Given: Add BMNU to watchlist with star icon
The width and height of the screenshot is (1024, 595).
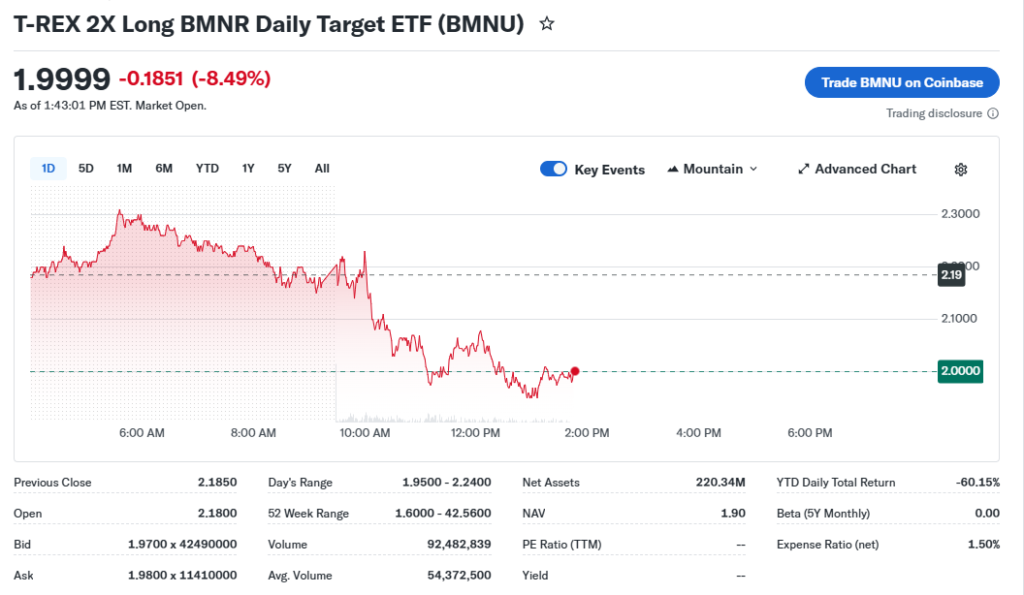Looking at the screenshot, I should tap(546, 24).
